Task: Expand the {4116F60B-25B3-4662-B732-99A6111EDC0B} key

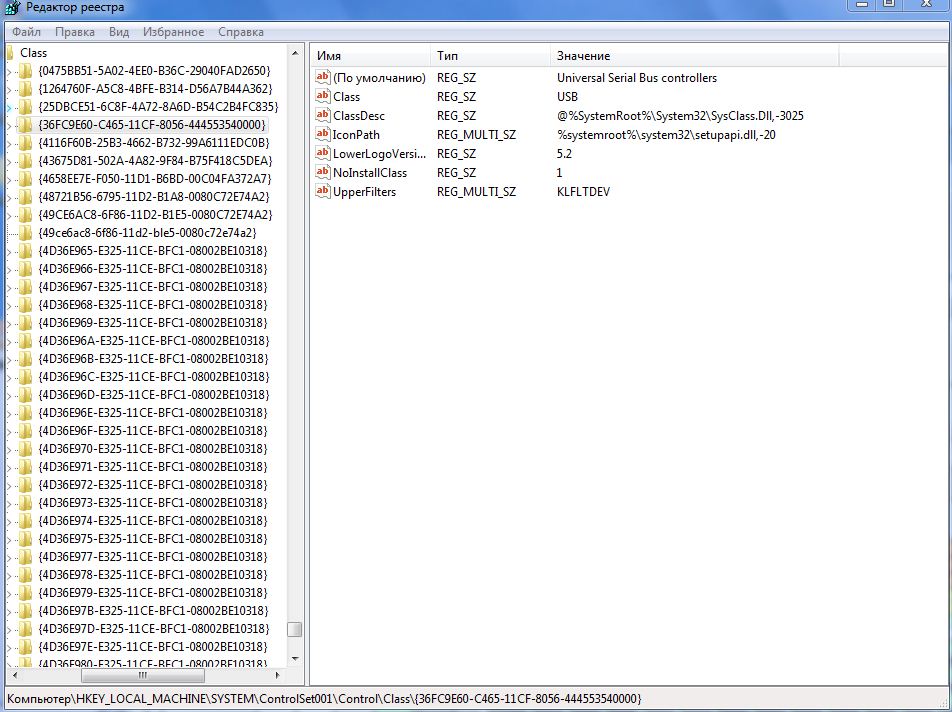Action: 9,144
